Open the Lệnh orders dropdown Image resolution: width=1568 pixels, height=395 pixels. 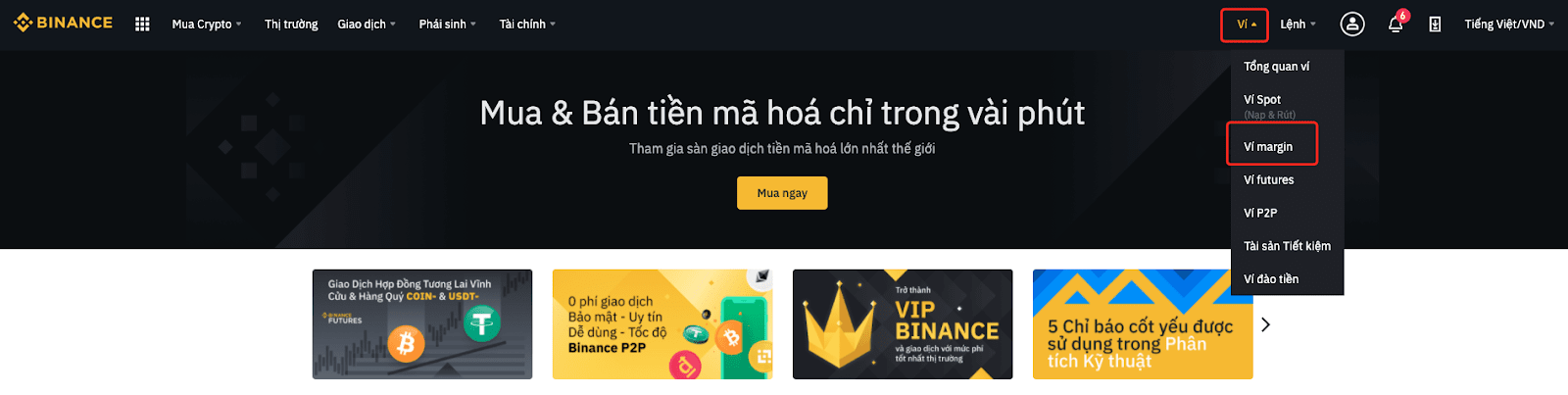point(1298,25)
